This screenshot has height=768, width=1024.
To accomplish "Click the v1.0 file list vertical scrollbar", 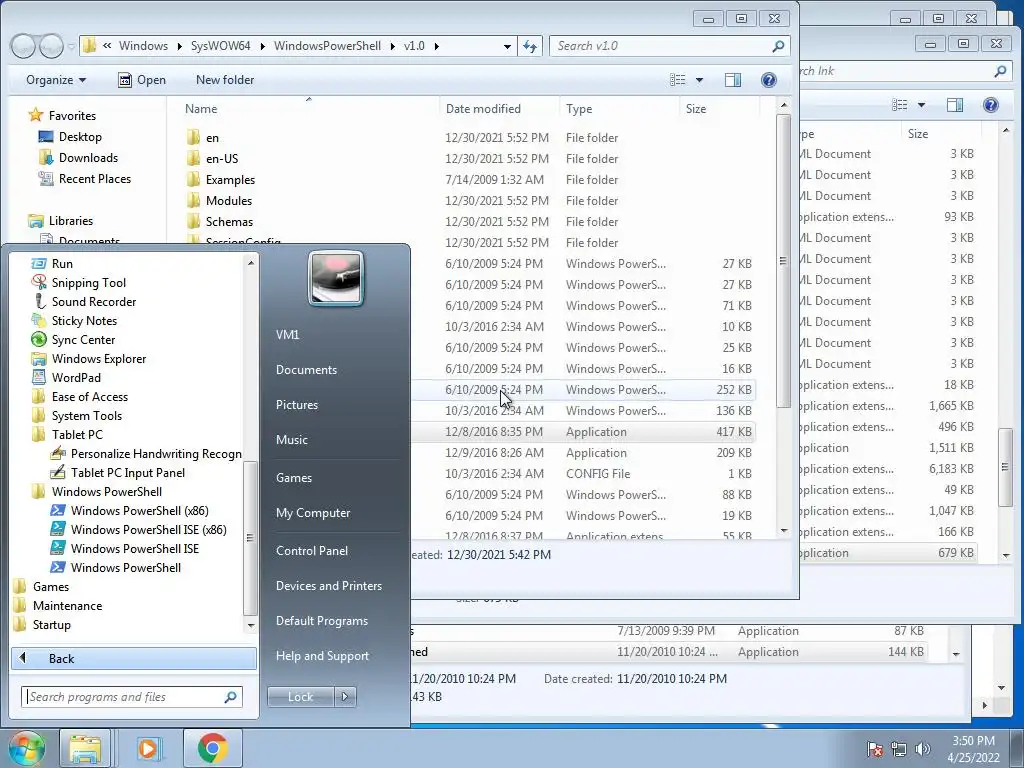I will click(784, 261).
